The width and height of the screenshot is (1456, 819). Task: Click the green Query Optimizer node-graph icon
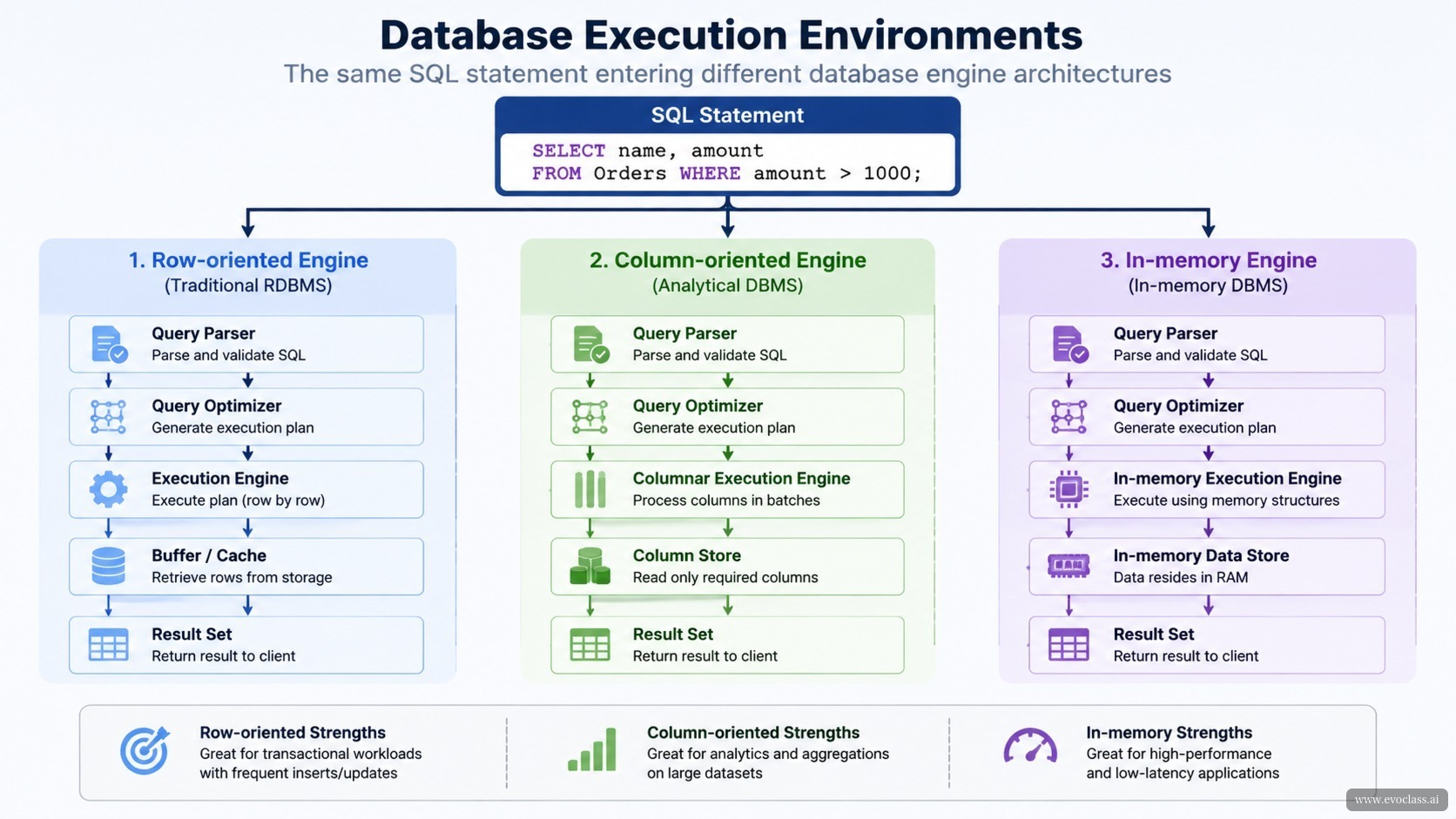tap(590, 417)
